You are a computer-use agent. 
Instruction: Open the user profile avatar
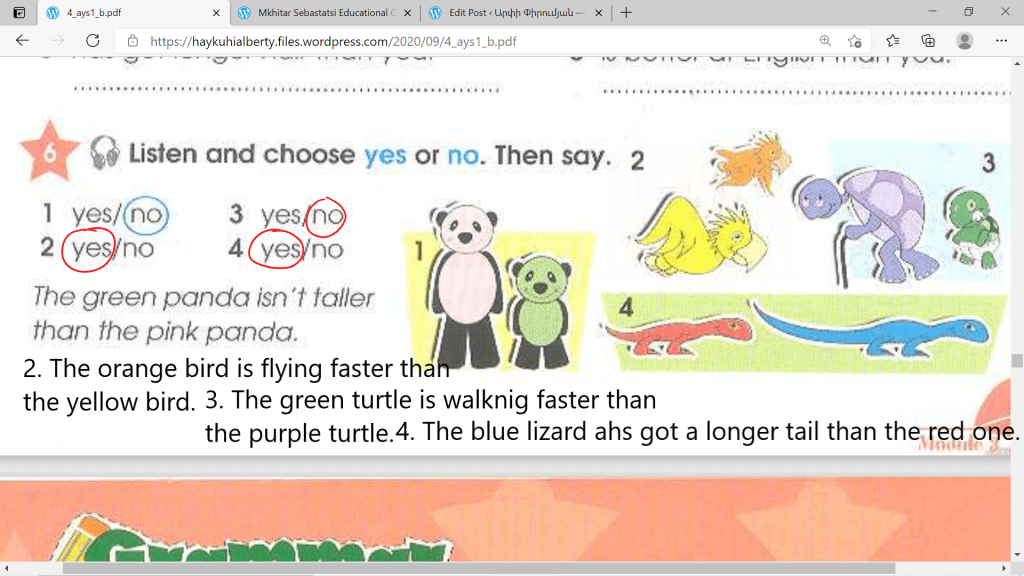click(x=964, y=41)
